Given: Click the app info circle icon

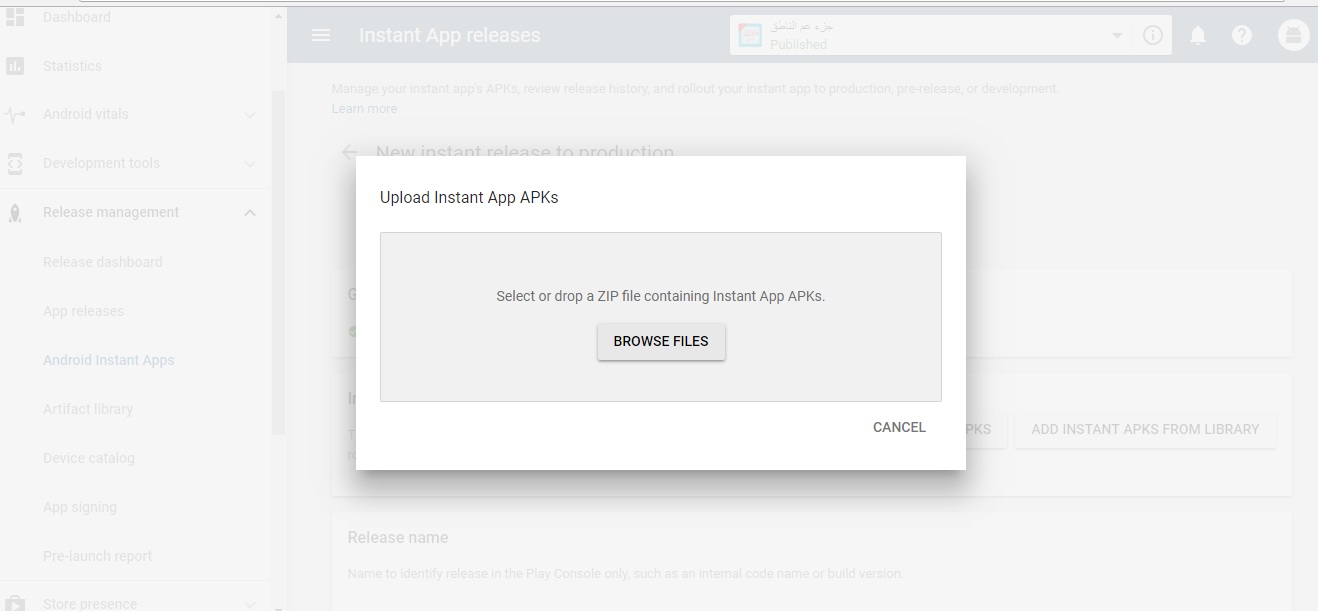Looking at the screenshot, I should pyautogui.click(x=1153, y=36).
